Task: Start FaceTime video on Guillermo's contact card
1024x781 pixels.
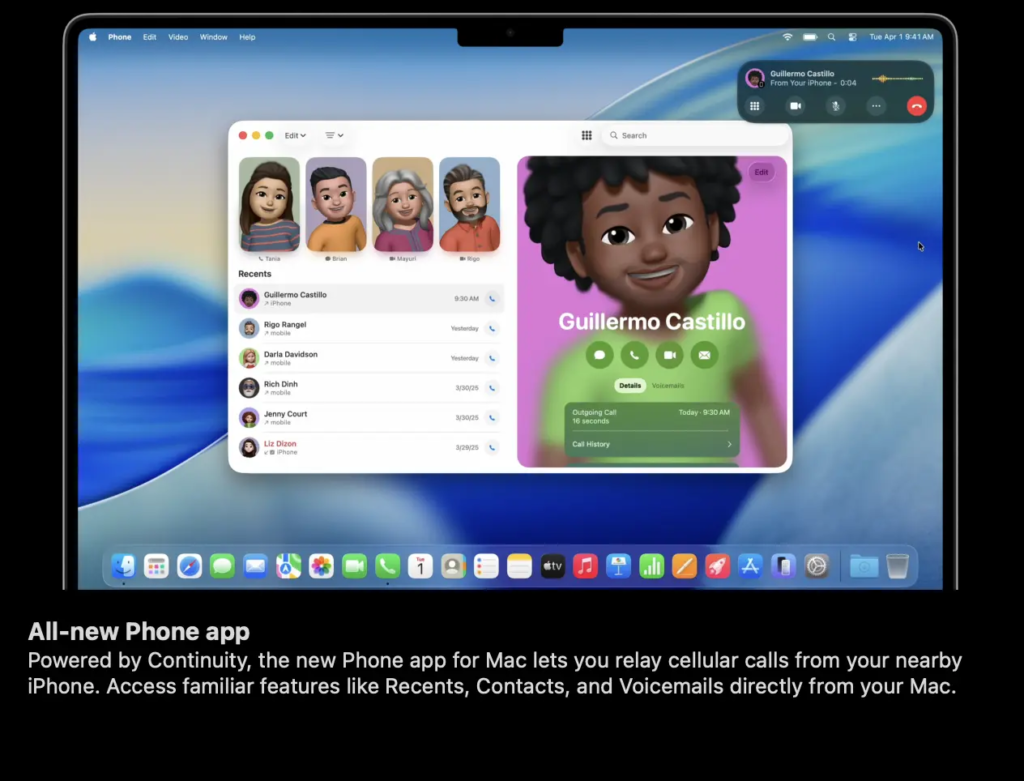Action: pos(669,354)
